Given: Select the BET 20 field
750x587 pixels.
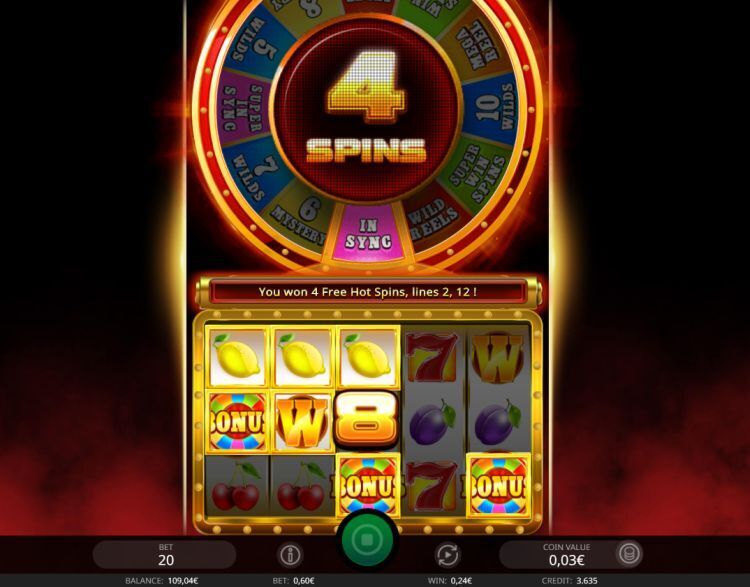Looking at the screenshot, I should [x=164, y=555].
